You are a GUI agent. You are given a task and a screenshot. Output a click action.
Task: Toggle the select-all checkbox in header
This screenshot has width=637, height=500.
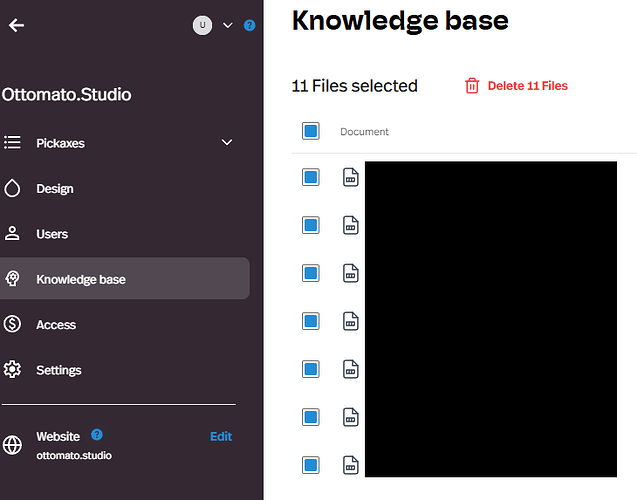(x=310, y=131)
